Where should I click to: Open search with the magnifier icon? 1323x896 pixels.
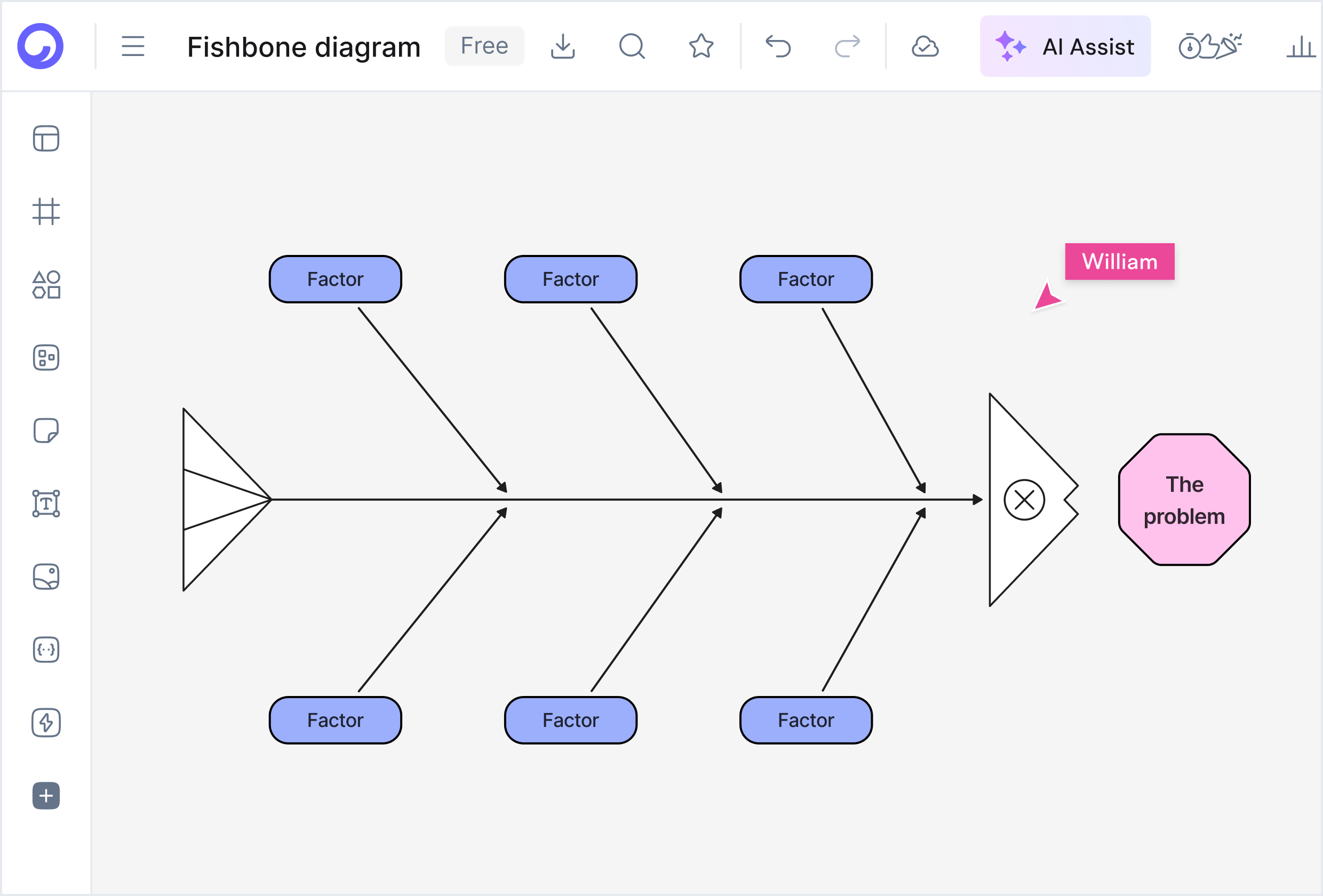click(x=632, y=46)
